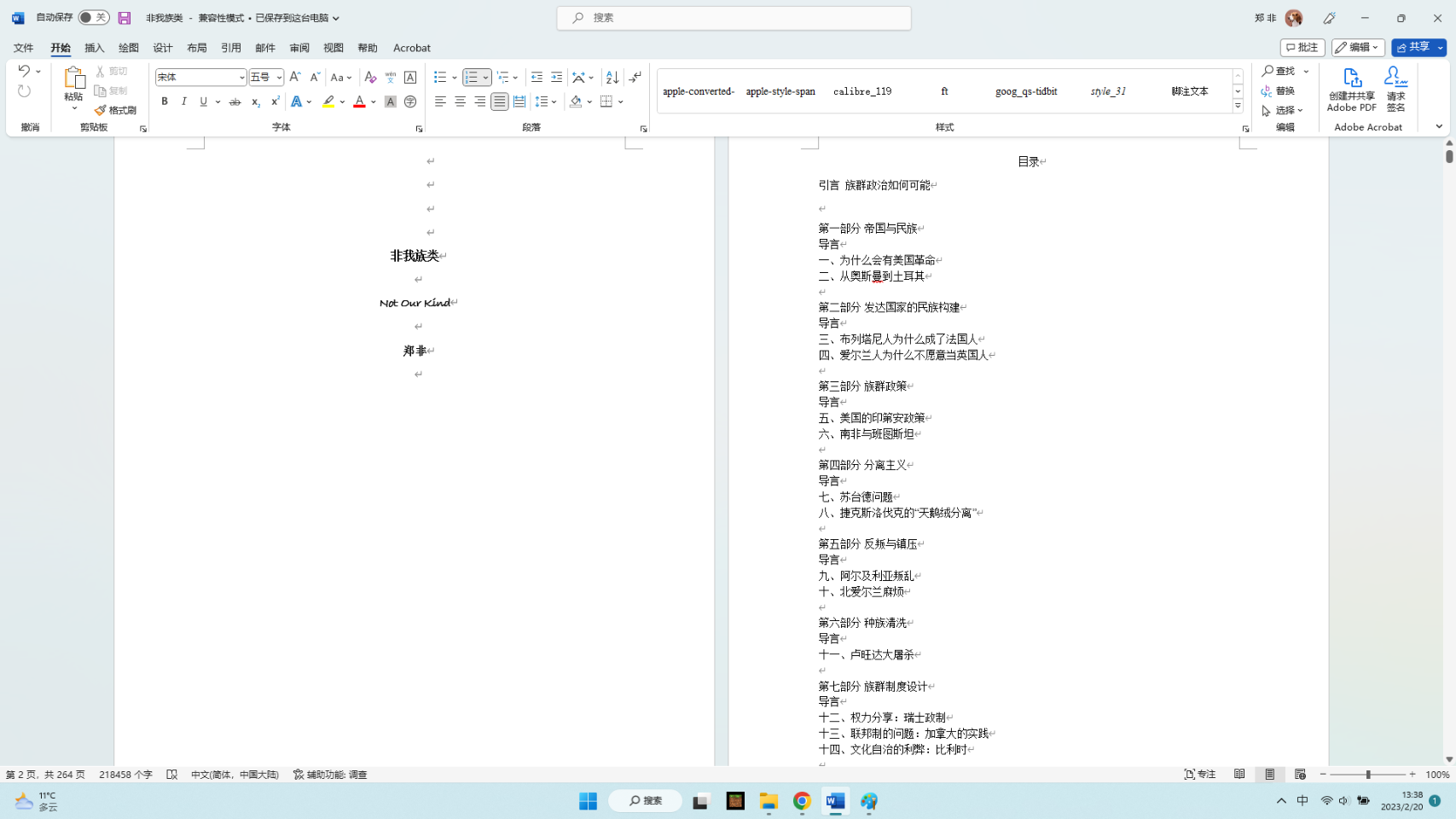Toggle the AutoSave (自动保存) switch
The height and width of the screenshot is (819, 1456).
point(93,18)
